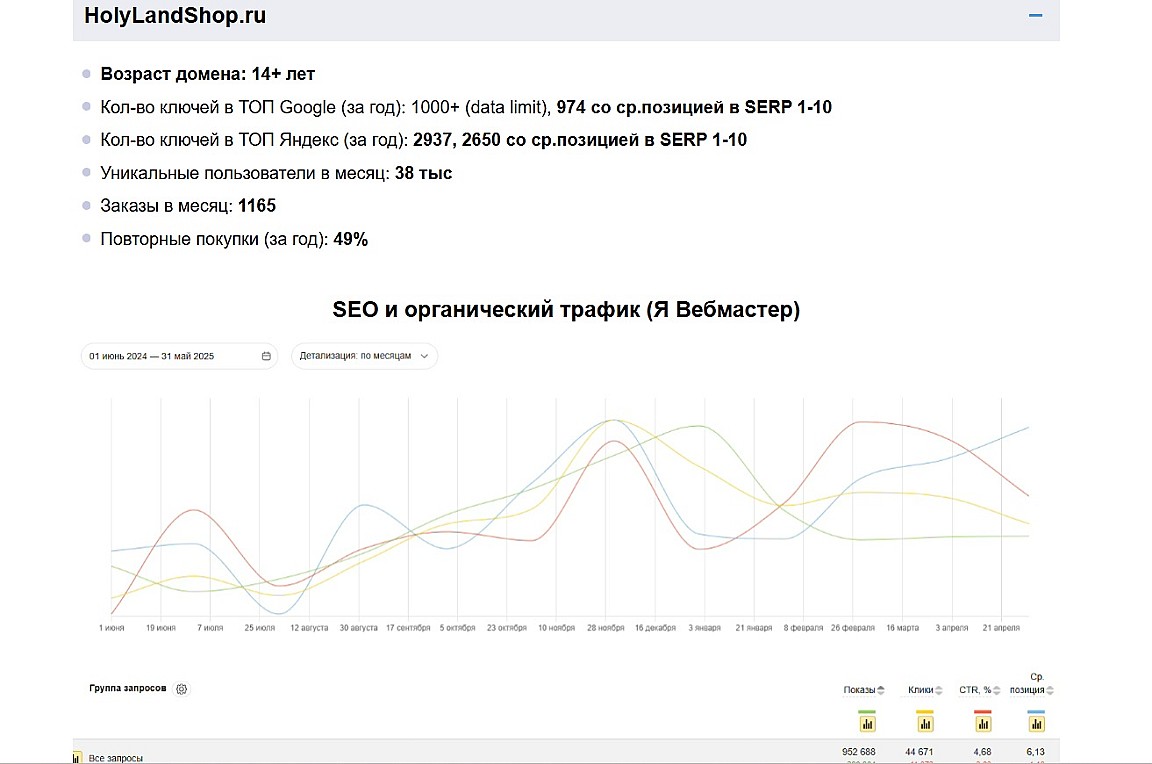Toggle the Ср. позиция chart icon button
The image size is (1152, 764).
tap(1037, 722)
